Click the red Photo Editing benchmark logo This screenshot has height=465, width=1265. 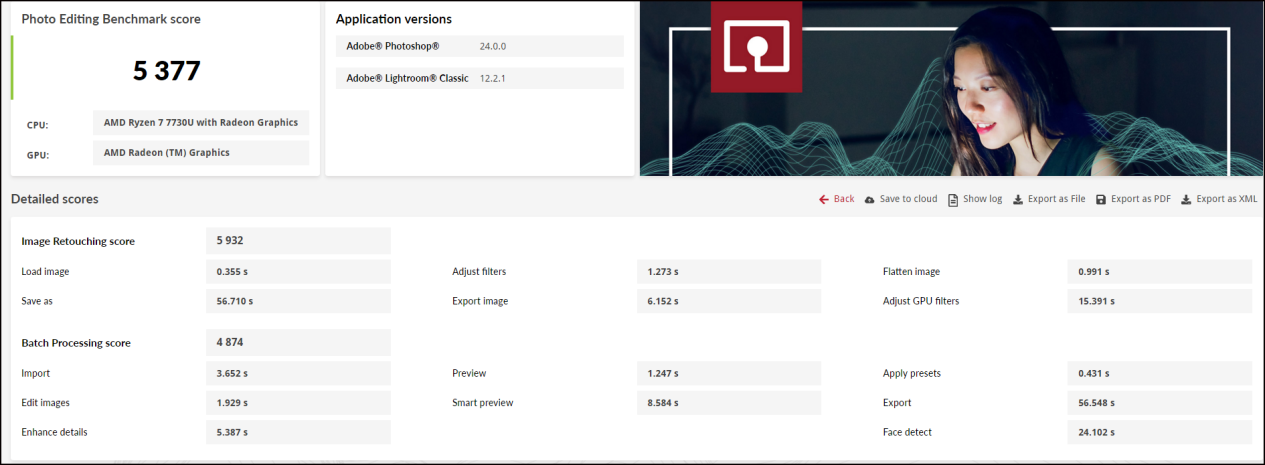coord(756,47)
